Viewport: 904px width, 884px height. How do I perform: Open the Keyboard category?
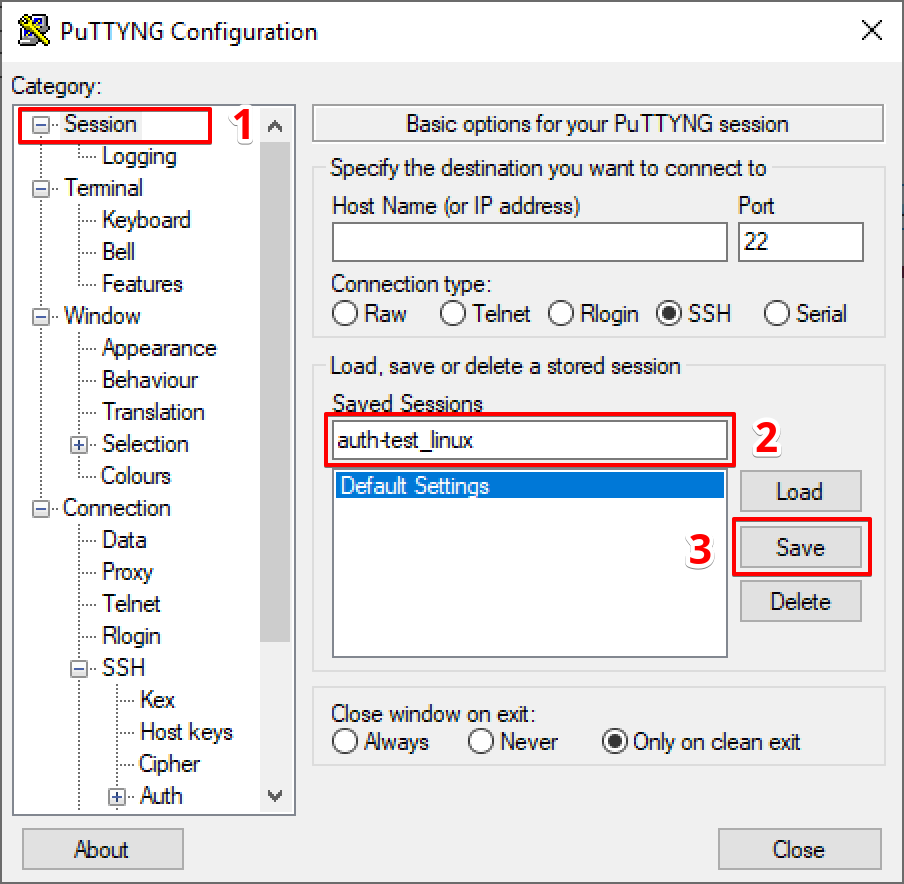[146, 220]
